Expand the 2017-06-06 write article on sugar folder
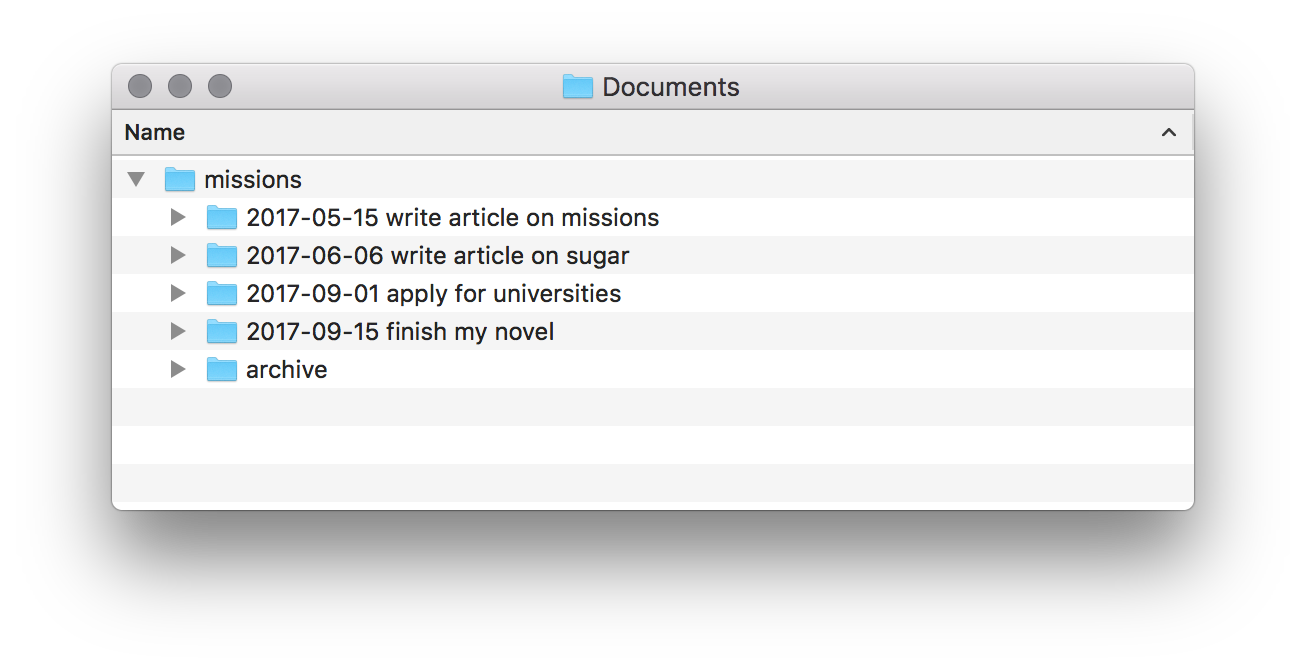 point(178,256)
